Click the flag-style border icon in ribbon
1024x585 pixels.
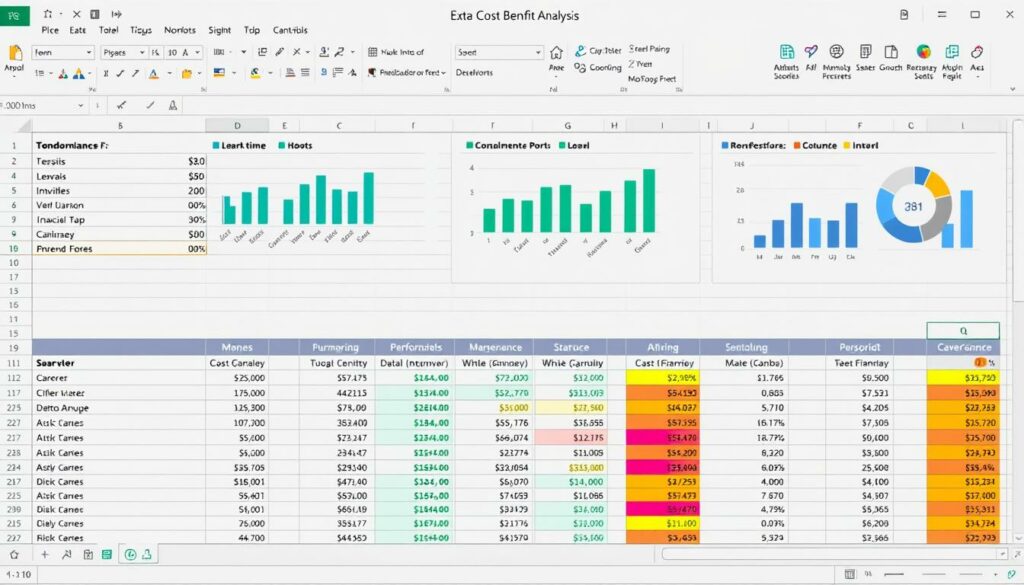[219, 73]
